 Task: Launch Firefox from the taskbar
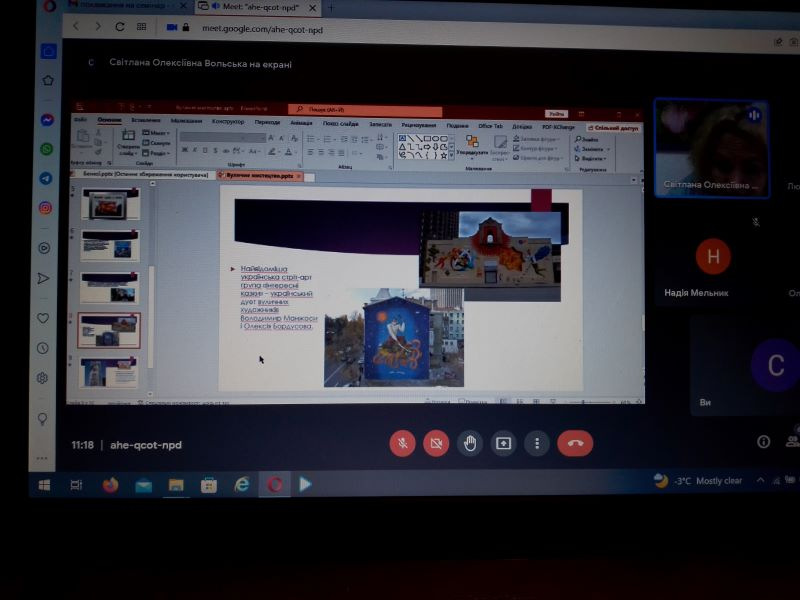tap(110, 485)
